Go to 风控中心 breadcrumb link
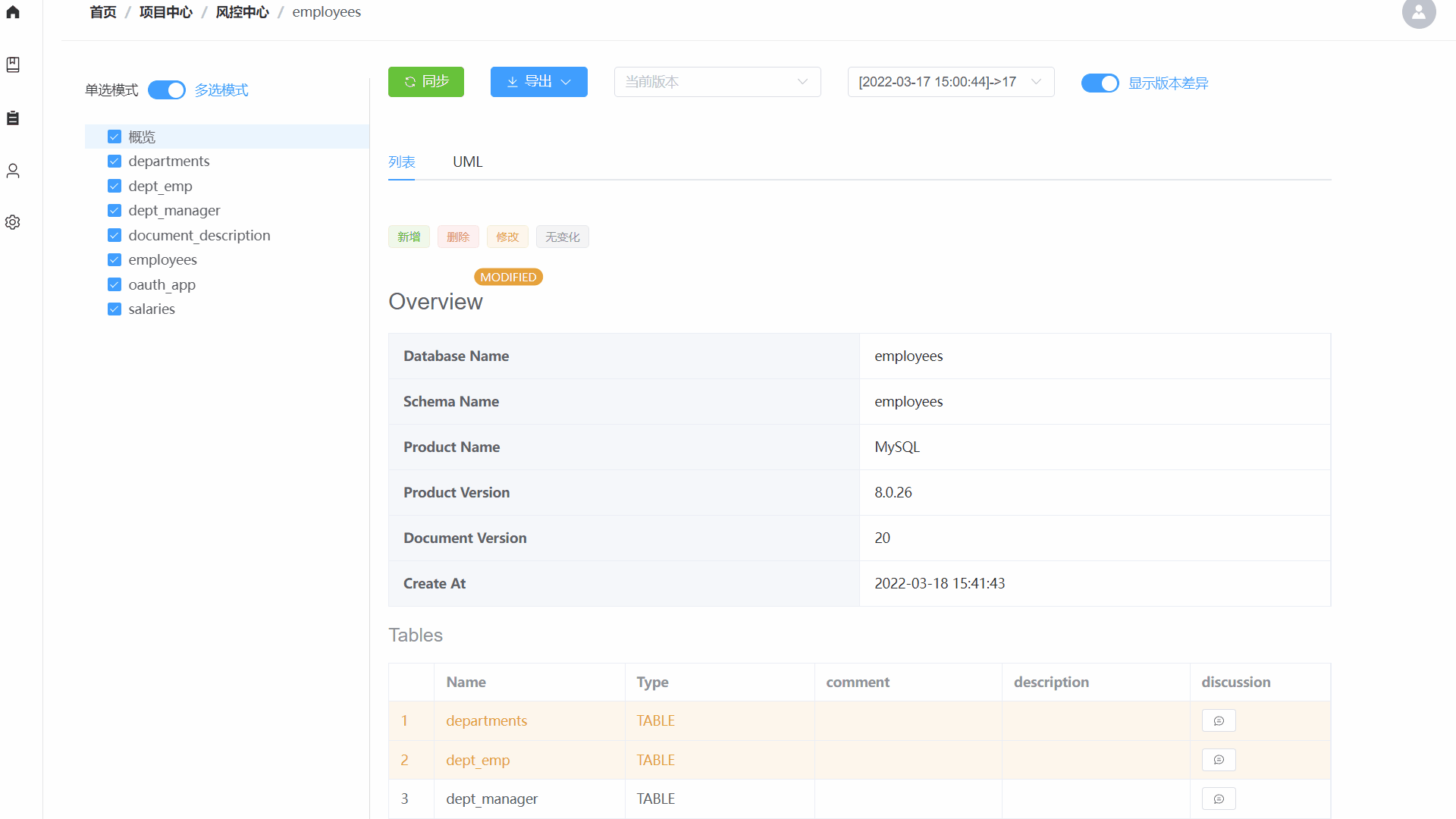The width and height of the screenshot is (1456, 819). [x=242, y=12]
